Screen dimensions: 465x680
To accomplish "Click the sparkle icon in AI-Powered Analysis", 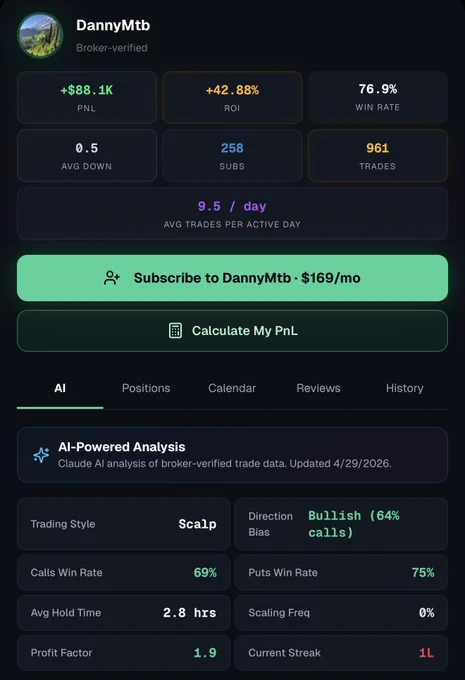I will [x=41, y=455].
